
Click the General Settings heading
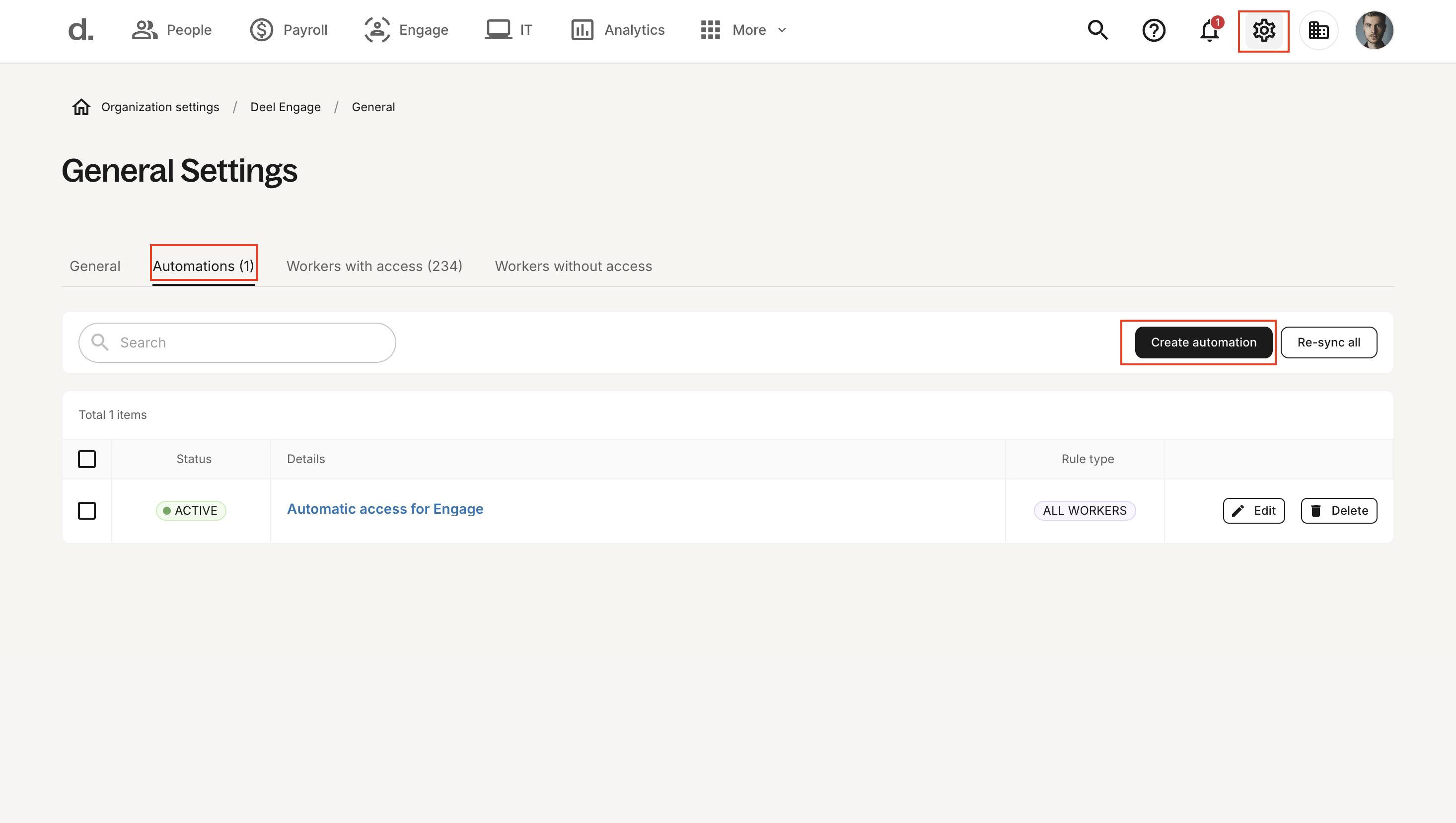179,171
